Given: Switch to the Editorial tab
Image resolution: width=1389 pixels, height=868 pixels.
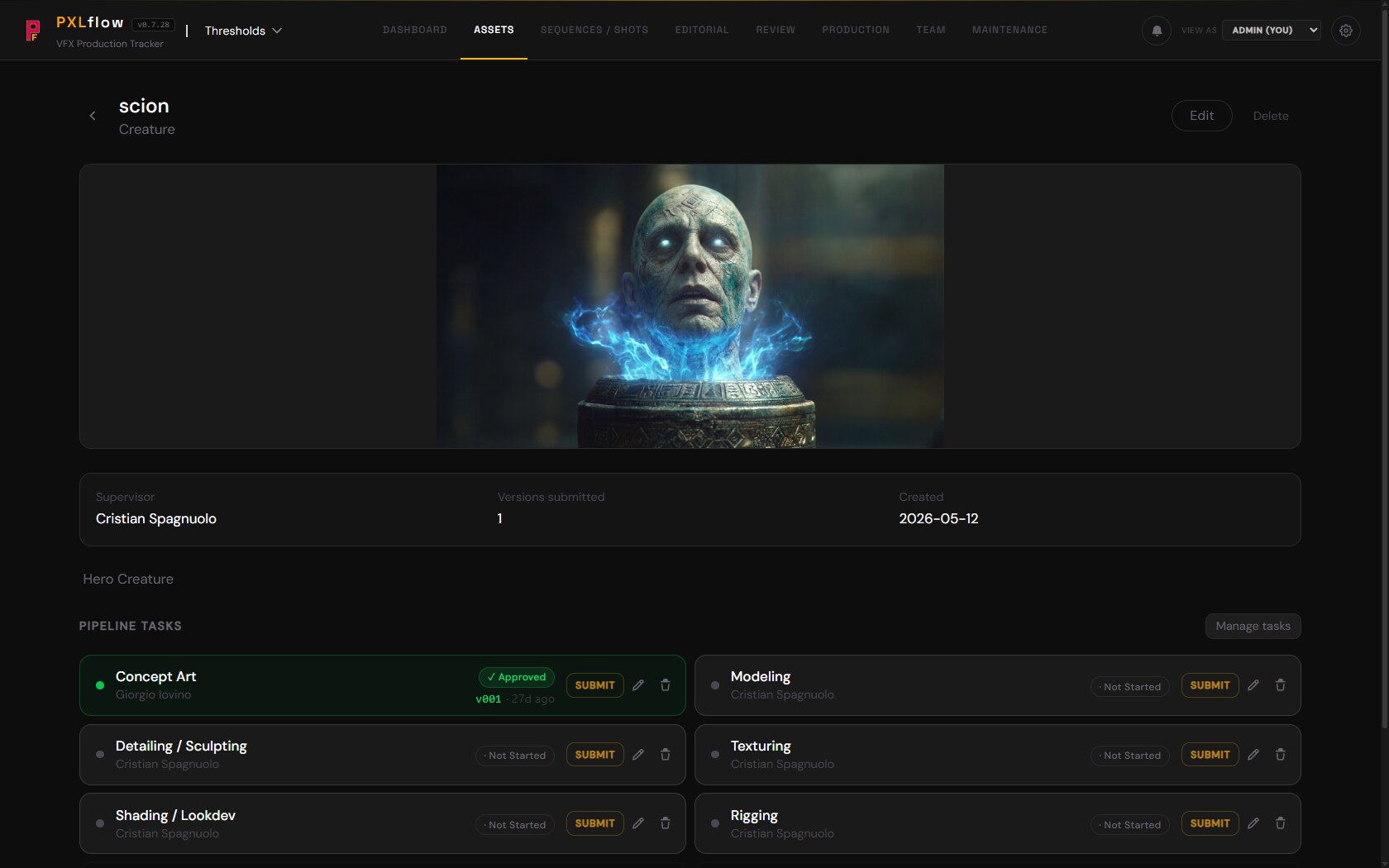Looking at the screenshot, I should click(x=702, y=30).
